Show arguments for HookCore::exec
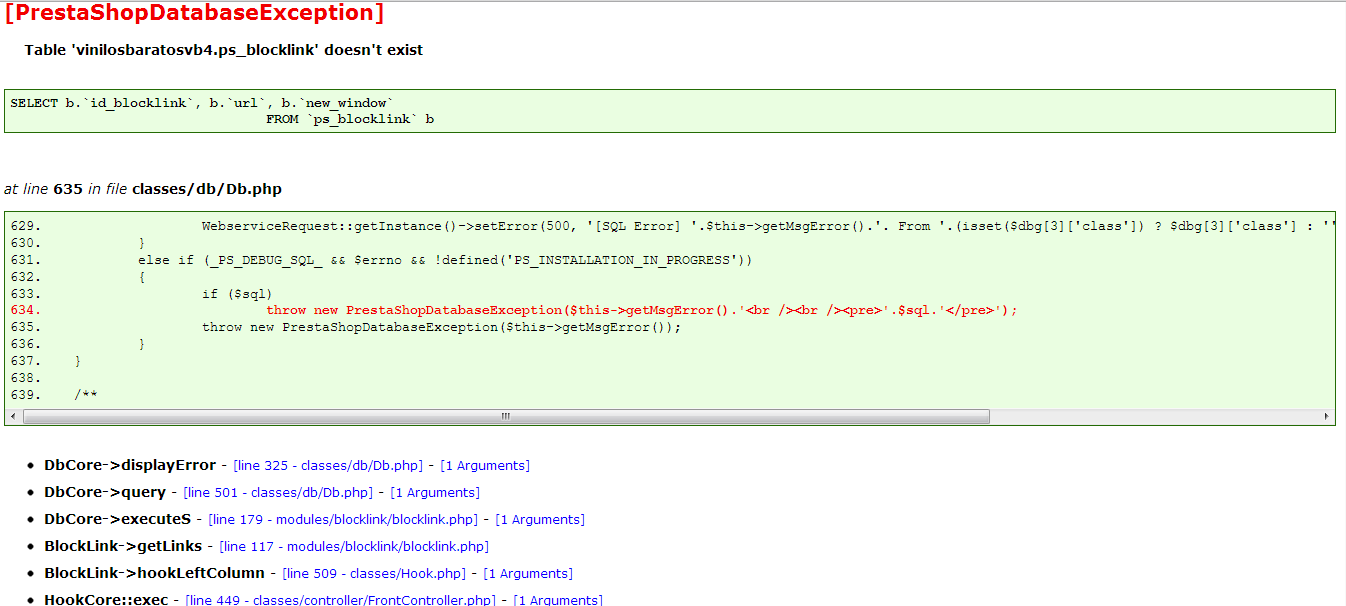 coord(558,600)
